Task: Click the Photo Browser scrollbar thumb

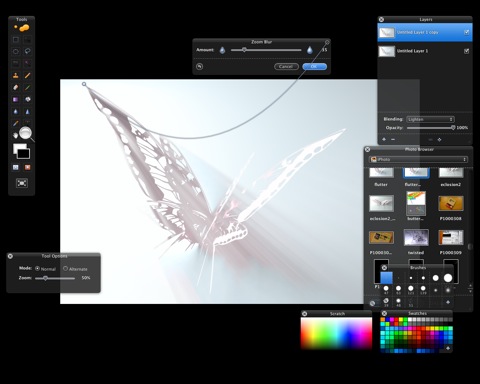Action: [x=470, y=247]
